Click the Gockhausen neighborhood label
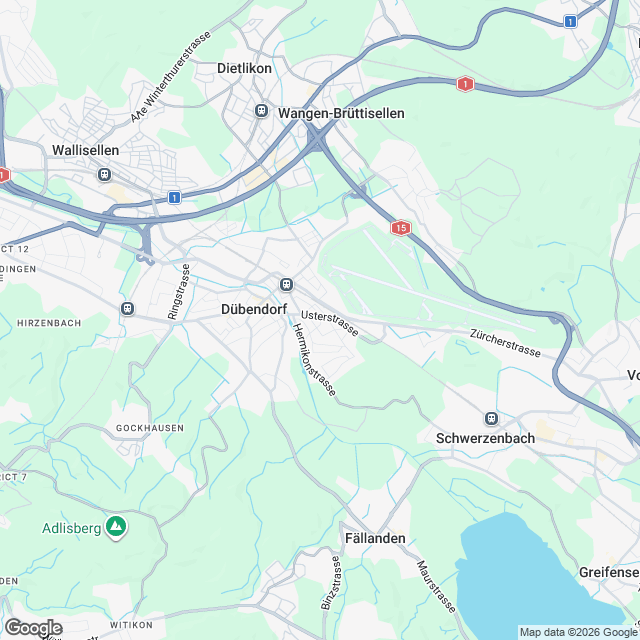The height and width of the screenshot is (640, 640). pyautogui.click(x=150, y=428)
